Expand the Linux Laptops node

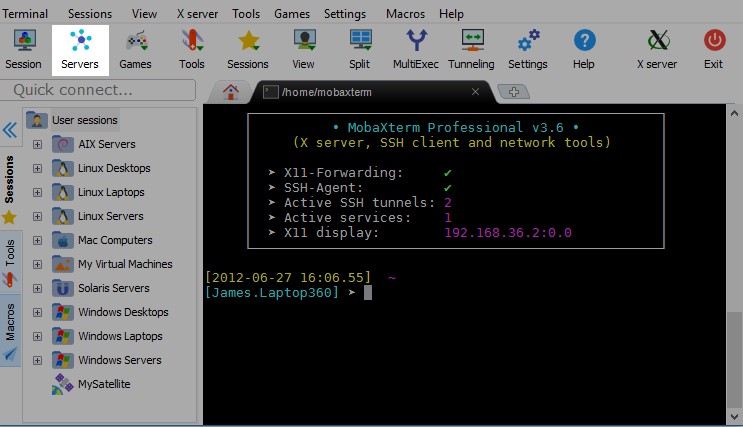(37, 192)
